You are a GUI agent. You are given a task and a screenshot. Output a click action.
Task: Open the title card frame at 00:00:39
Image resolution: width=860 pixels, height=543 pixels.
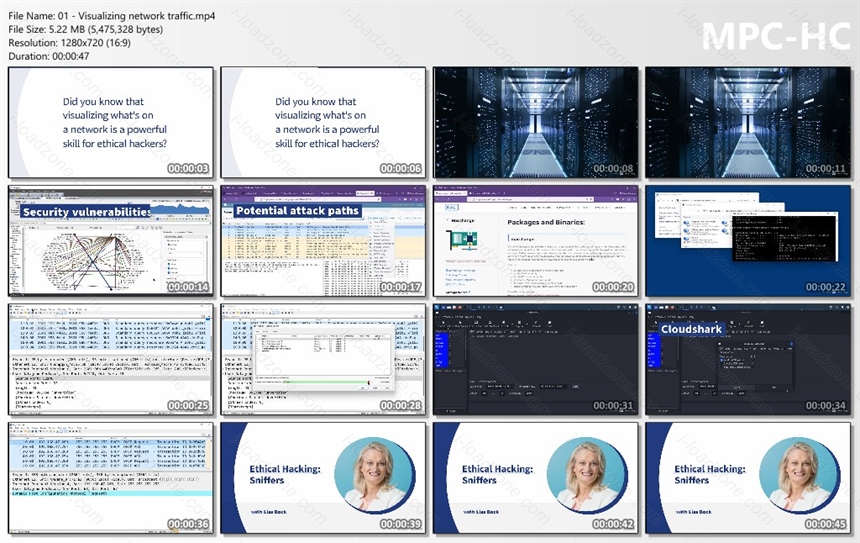tap(323, 478)
